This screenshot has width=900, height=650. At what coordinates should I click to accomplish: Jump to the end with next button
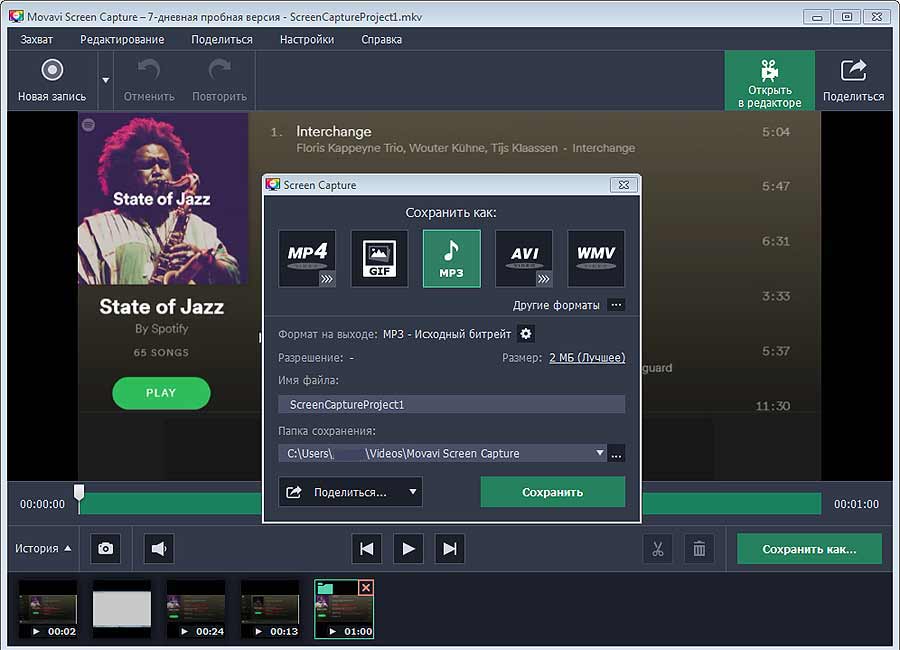[x=450, y=548]
